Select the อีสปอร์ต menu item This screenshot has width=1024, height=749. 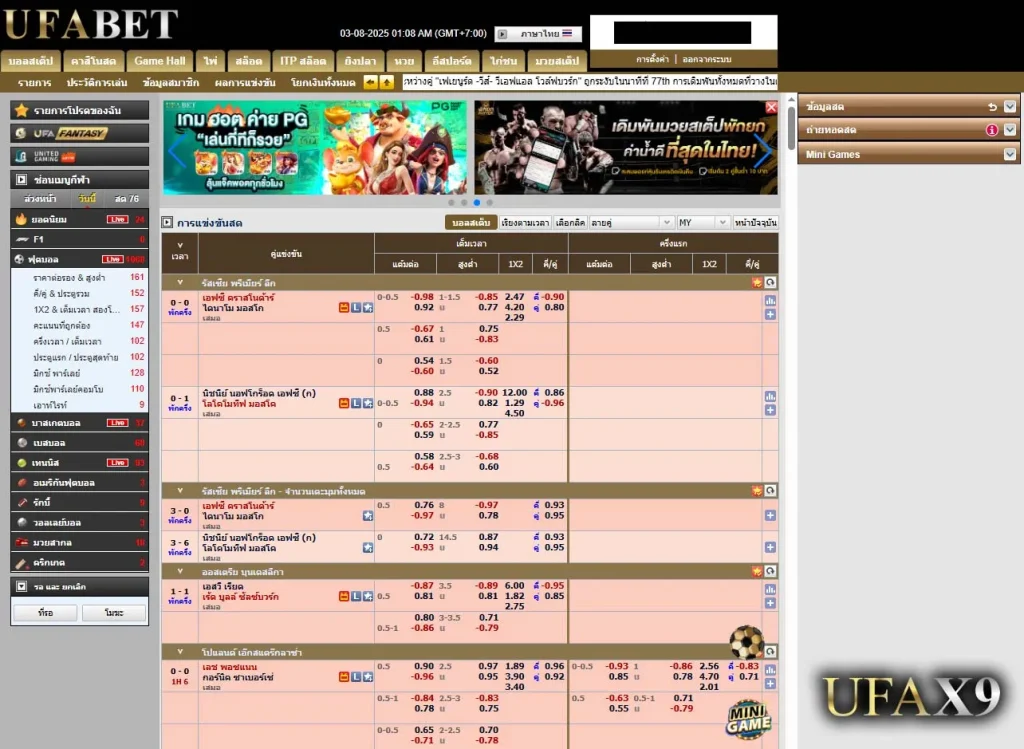451,60
